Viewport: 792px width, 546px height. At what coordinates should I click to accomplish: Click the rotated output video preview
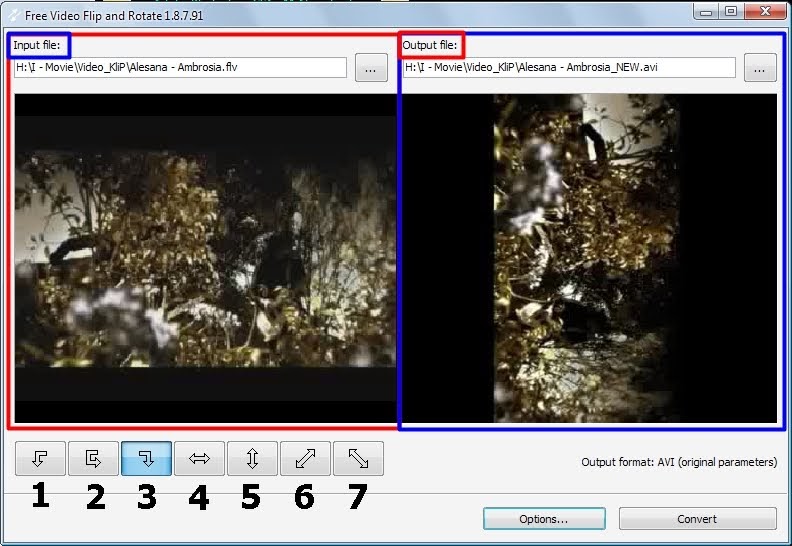(x=590, y=259)
